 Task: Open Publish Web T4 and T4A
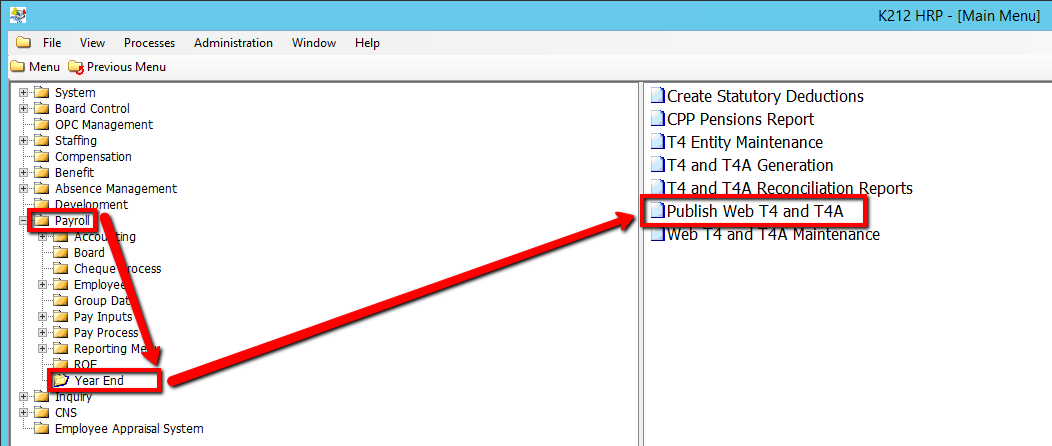tap(755, 212)
